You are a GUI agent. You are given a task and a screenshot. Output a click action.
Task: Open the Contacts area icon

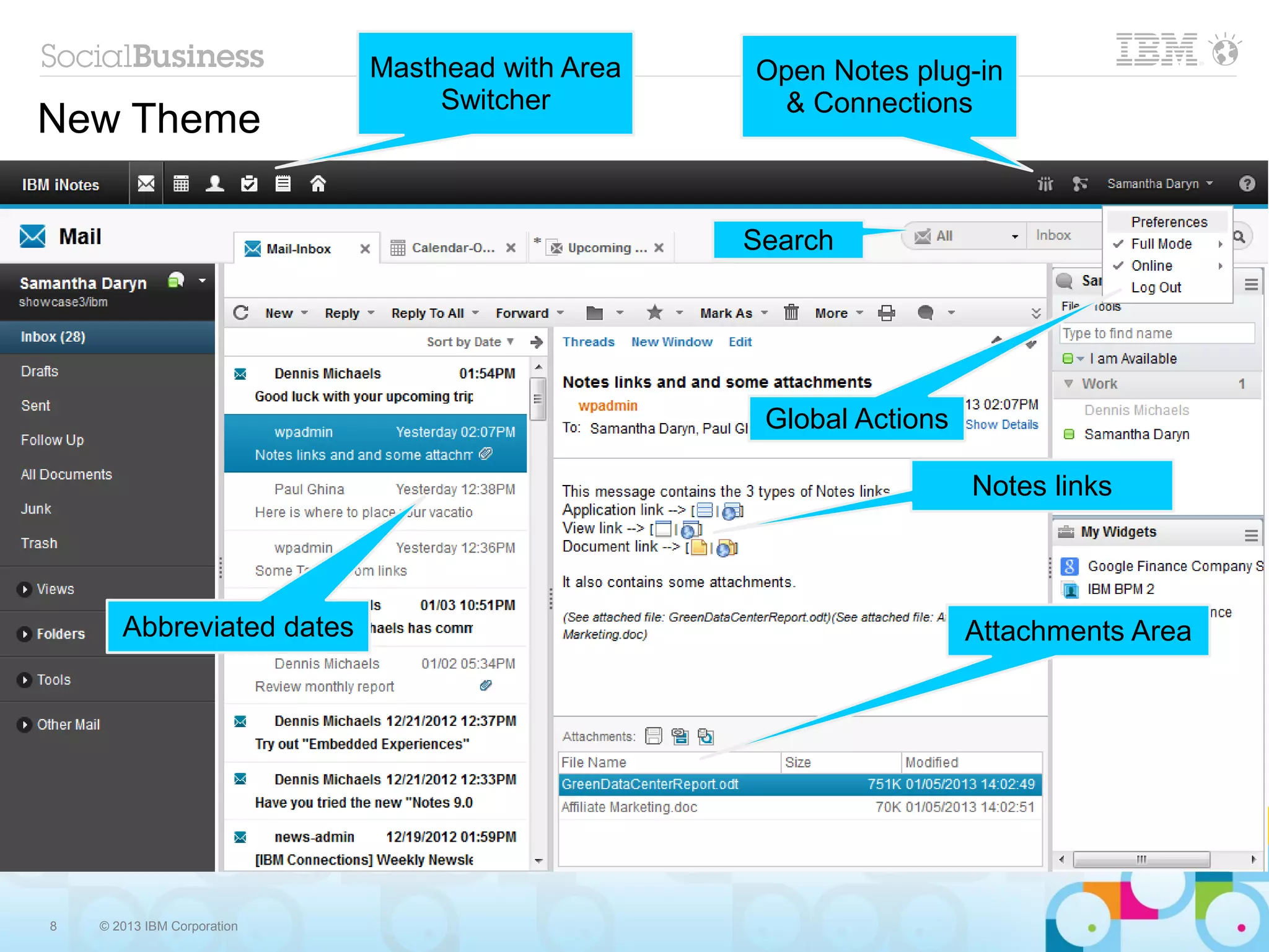tap(215, 184)
